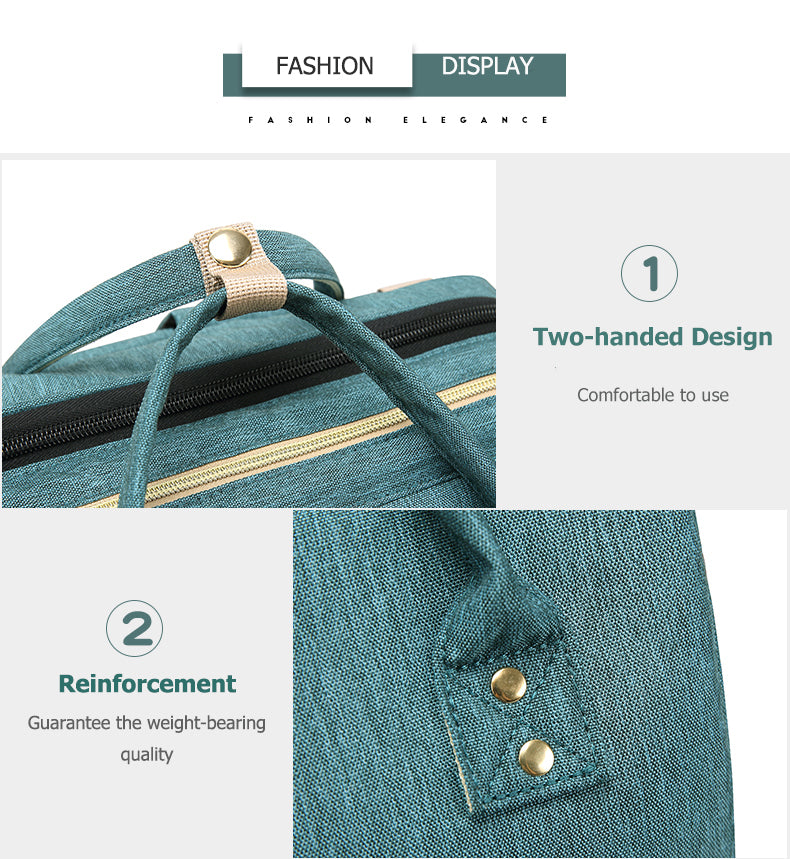Click the circled number 2 icon

pyautogui.click(x=134, y=628)
